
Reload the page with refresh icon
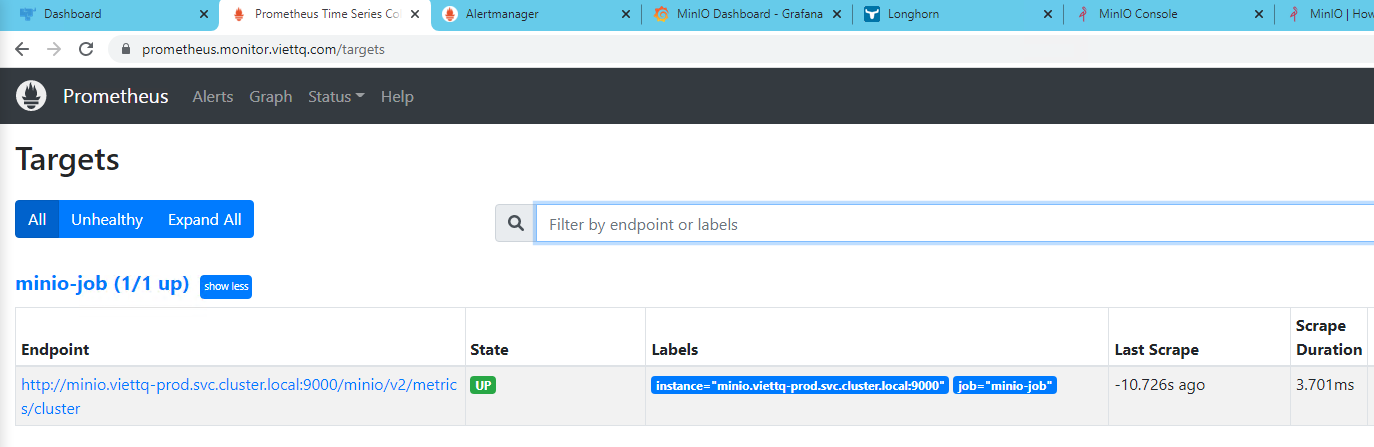(x=86, y=48)
